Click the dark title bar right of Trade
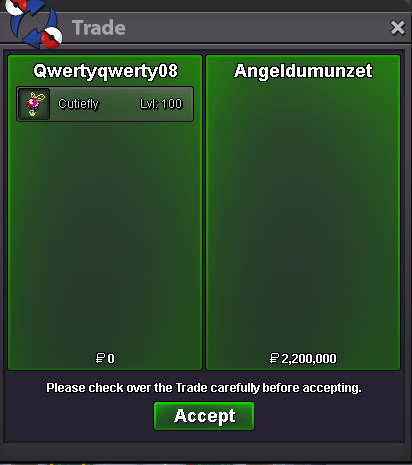 (x=257, y=28)
